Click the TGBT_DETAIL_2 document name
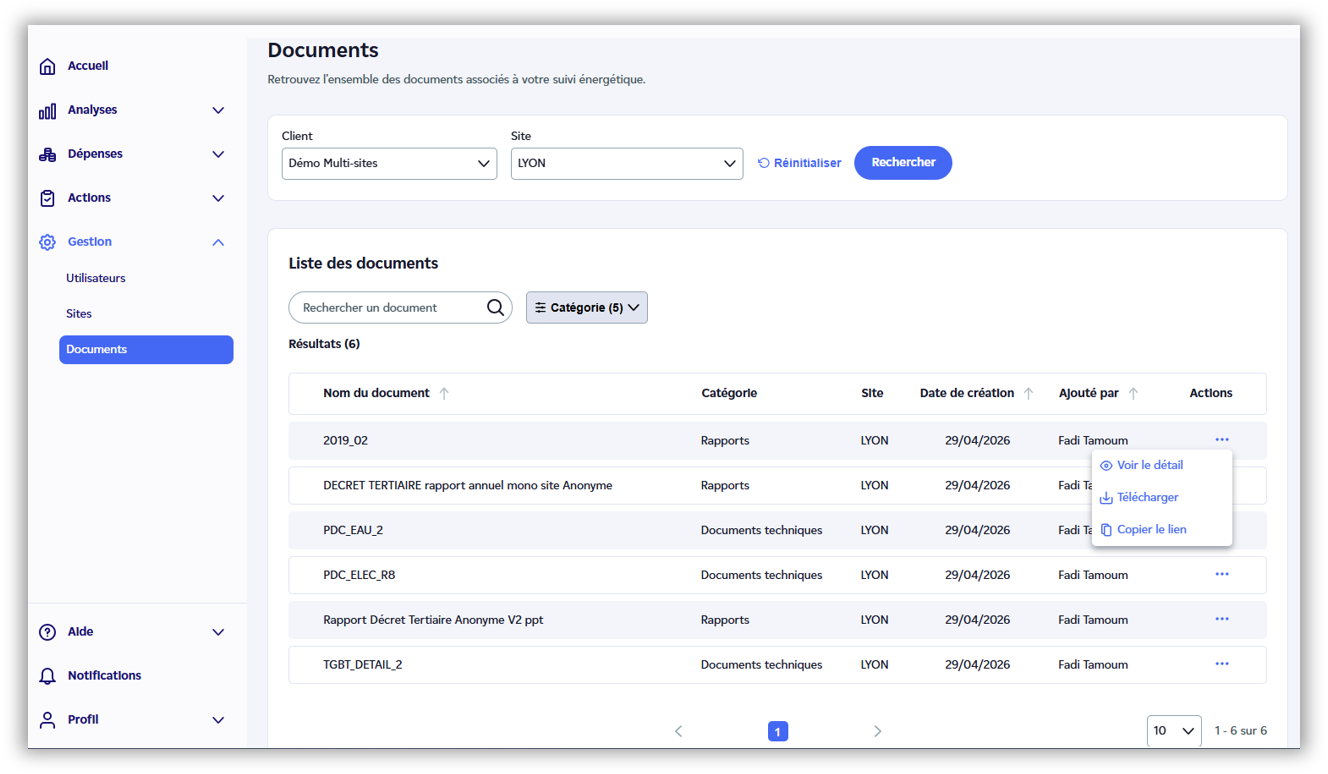Viewport: 1328px width, 774px height. [363, 665]
